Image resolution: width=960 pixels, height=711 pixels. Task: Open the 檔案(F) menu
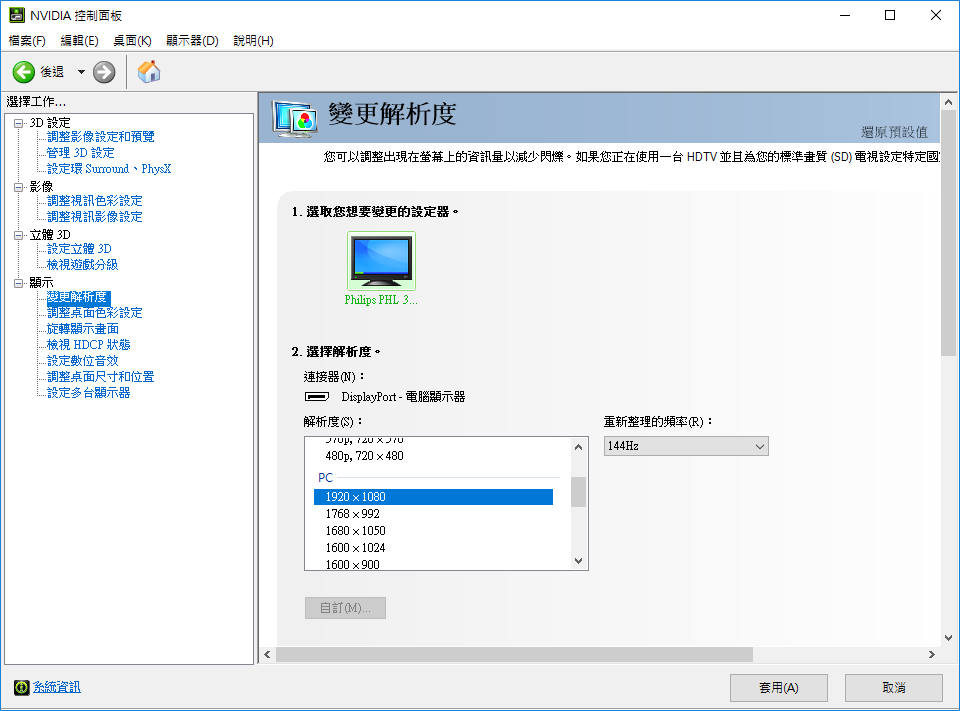click(x=27, y=41)
